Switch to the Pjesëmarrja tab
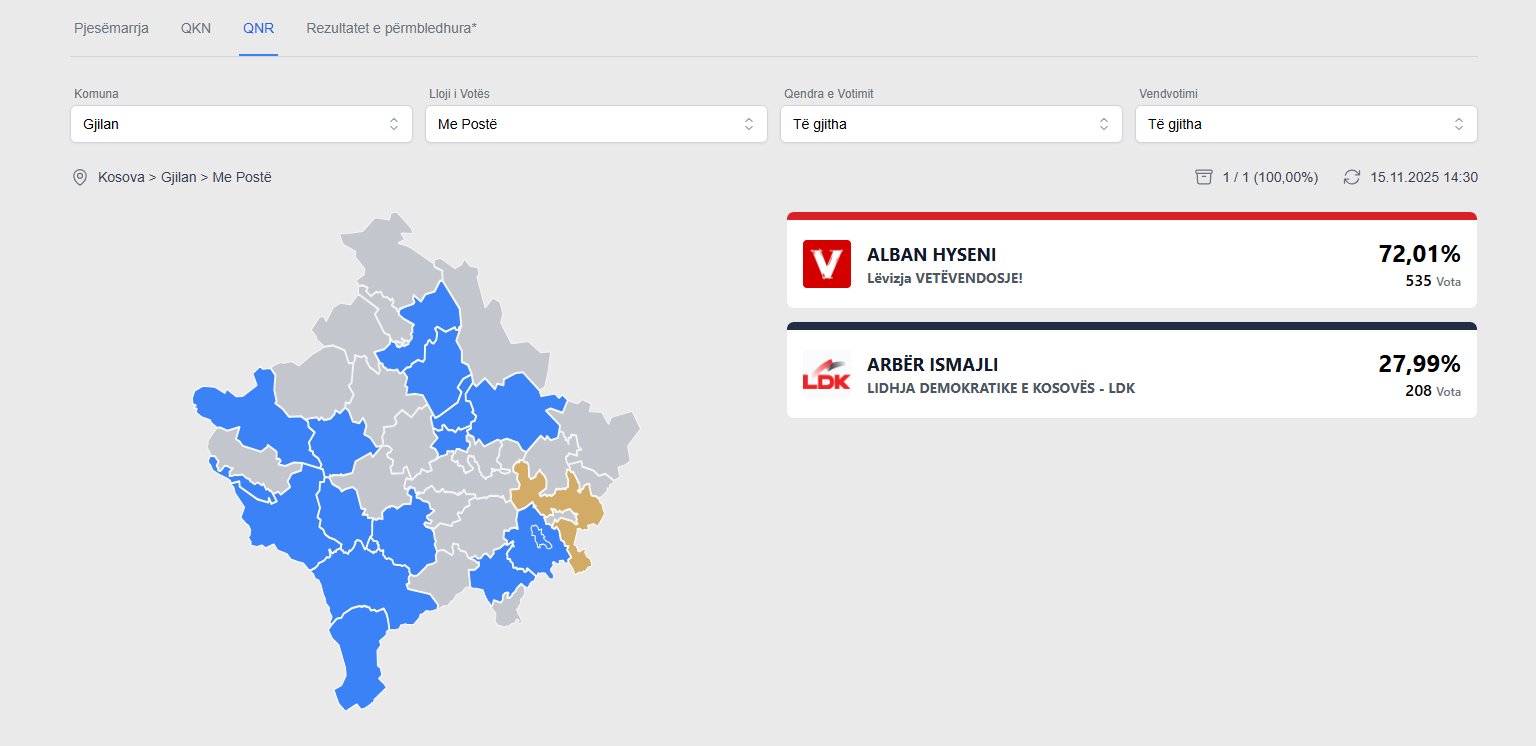Image resolution: width=1536 pixels, height=746 pixels. tap(111, 28)
